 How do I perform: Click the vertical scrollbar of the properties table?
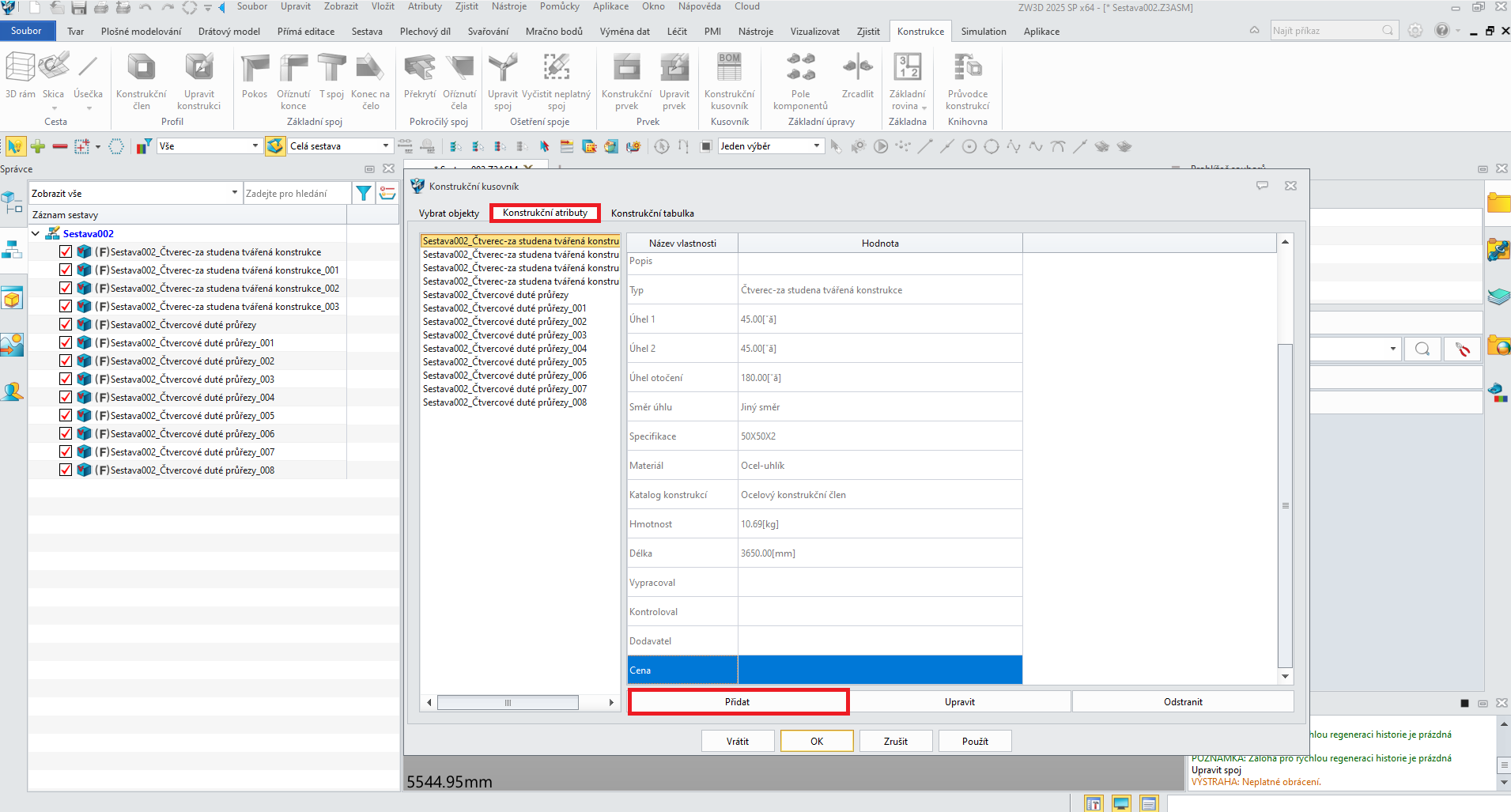click(1285, 506)
